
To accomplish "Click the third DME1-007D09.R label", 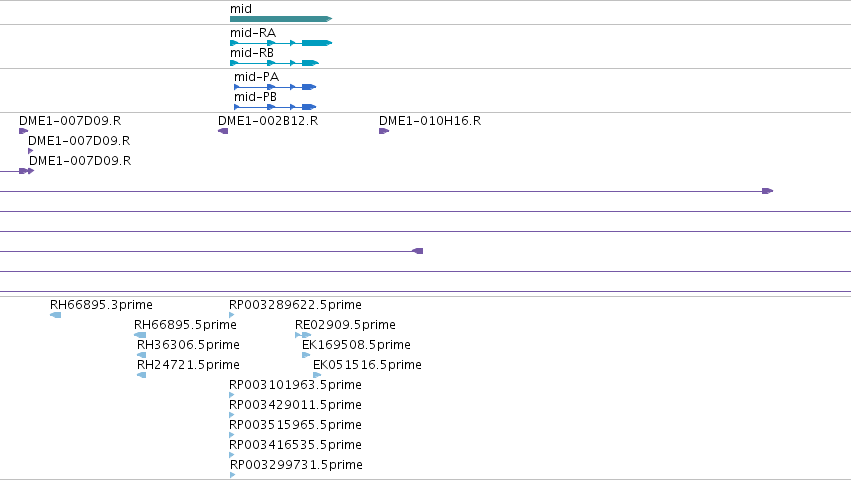I will point(80,161).
